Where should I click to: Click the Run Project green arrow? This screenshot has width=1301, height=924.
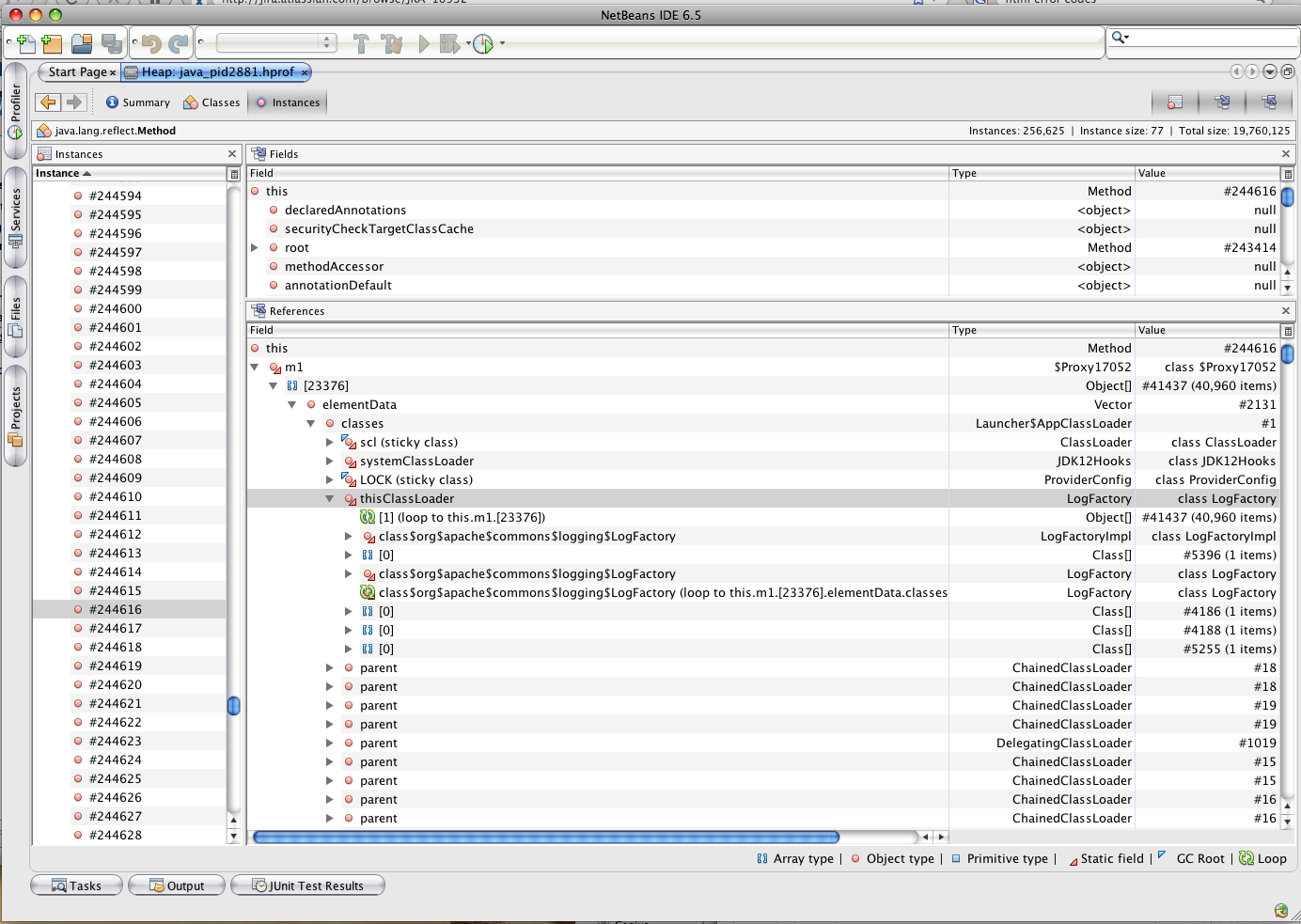coord(424,43)
